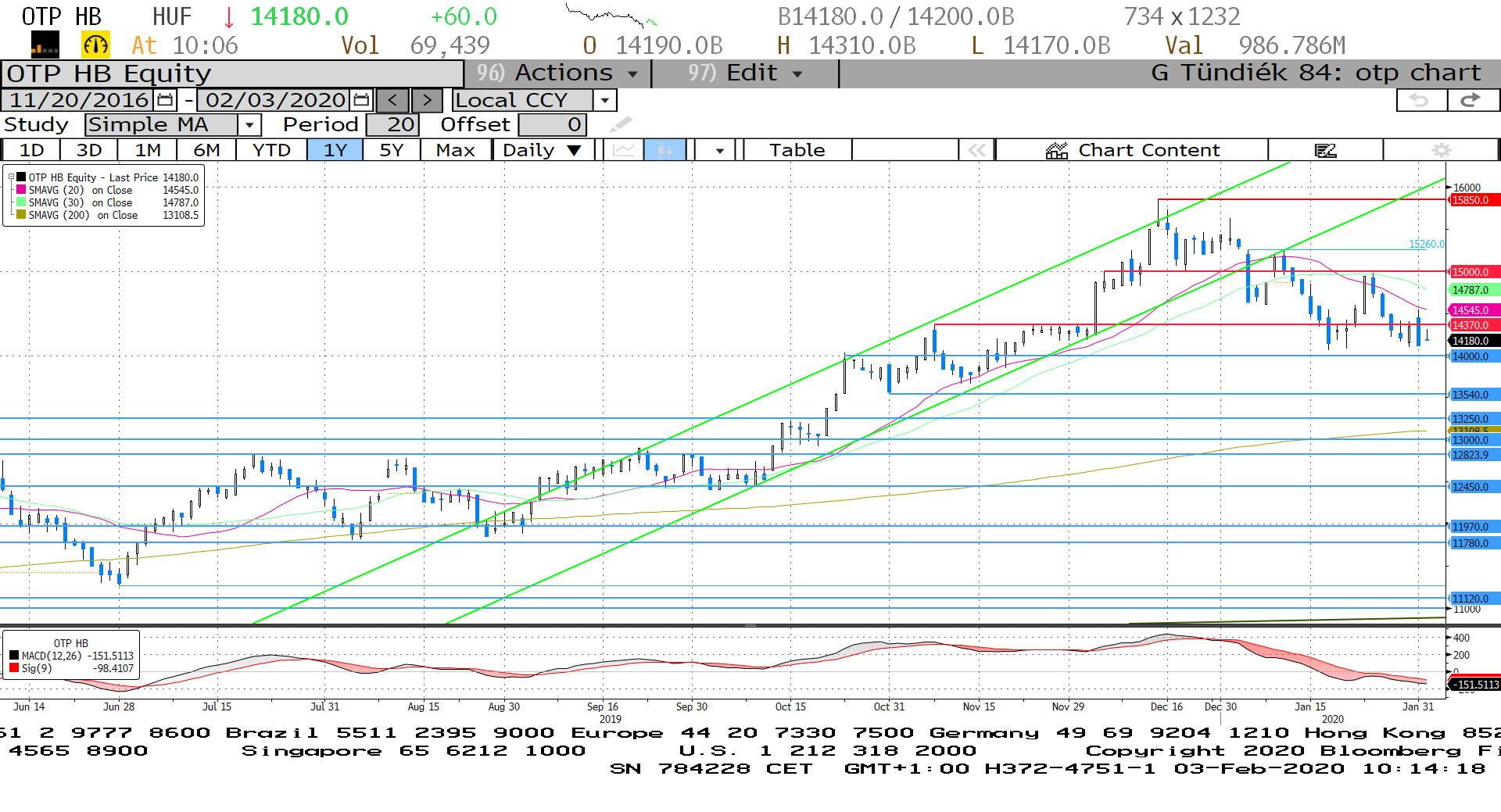This screenshot has height=812, width=1501.
Task: Select the YTD range tab
Action: (x=271, y=150)
